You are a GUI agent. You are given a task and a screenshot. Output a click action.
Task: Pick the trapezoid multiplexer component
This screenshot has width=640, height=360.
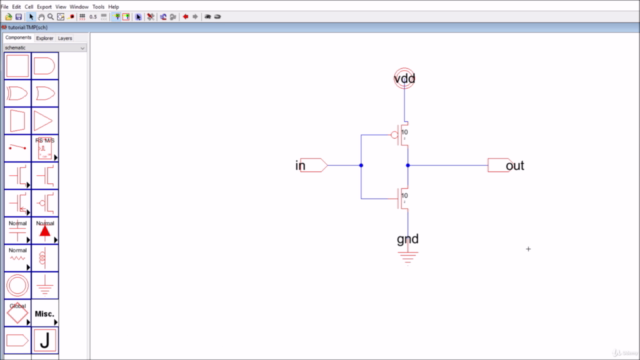tap(18, 121)
